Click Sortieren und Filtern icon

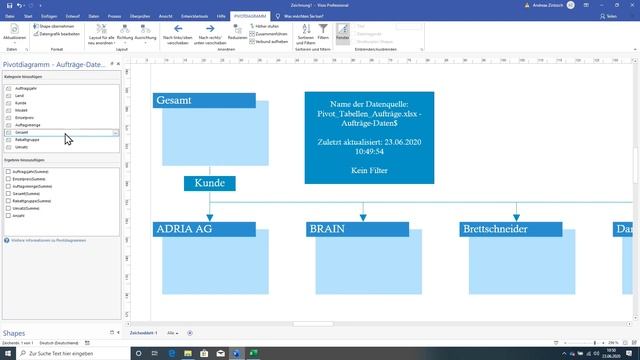click(x=306, y=29)
